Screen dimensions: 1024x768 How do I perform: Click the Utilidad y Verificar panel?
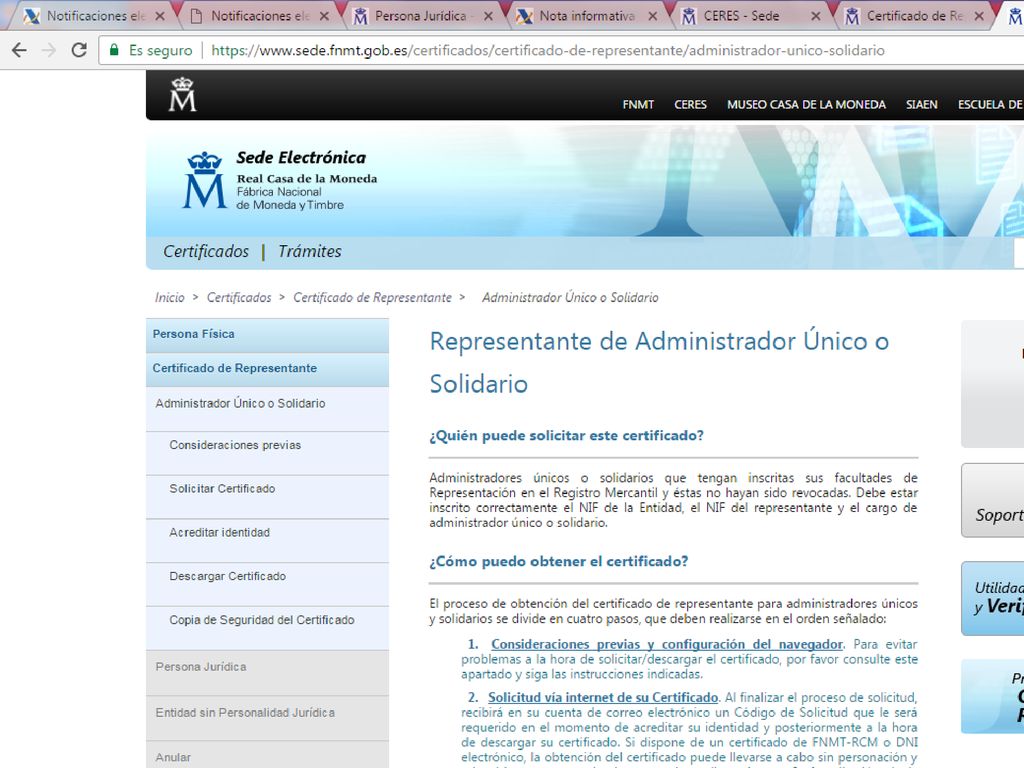(x=993, y=598)
